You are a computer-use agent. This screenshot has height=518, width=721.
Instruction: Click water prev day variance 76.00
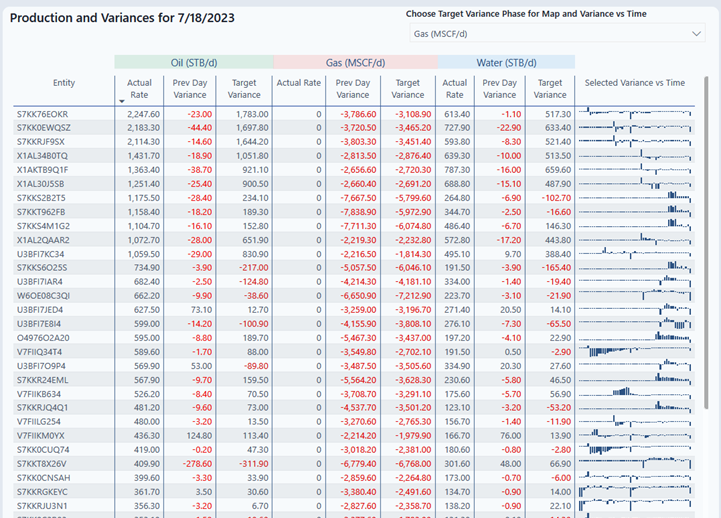(510, 435)
